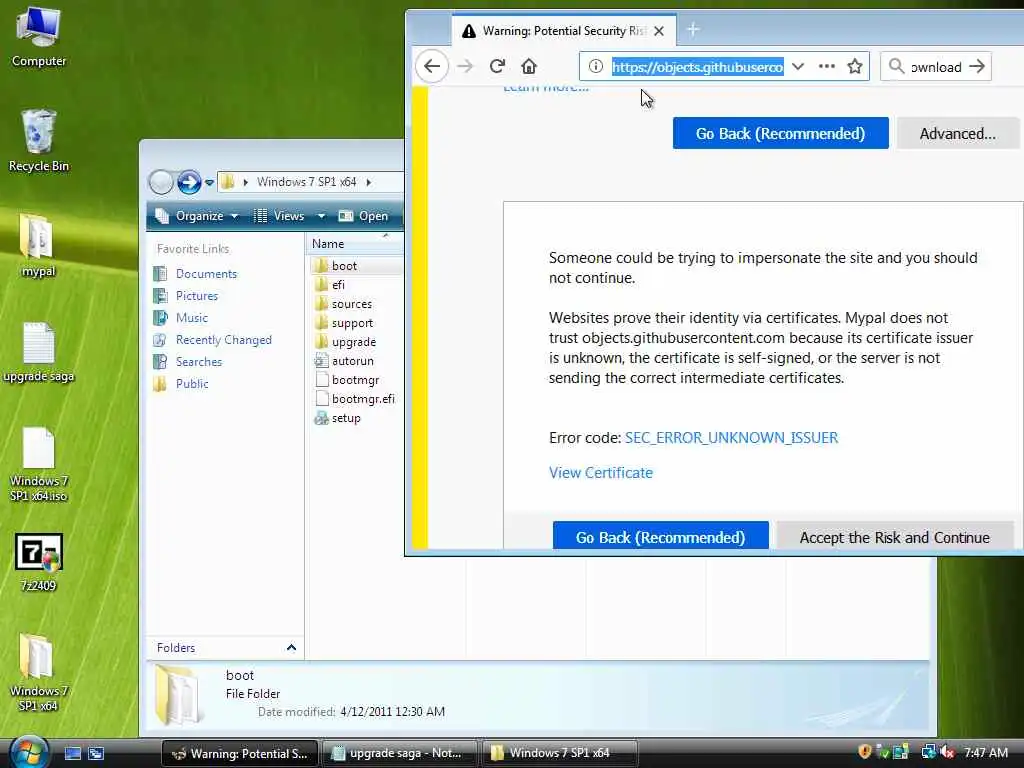Switch to upgrade saga Notepad taskbar button

pos(400,754)
